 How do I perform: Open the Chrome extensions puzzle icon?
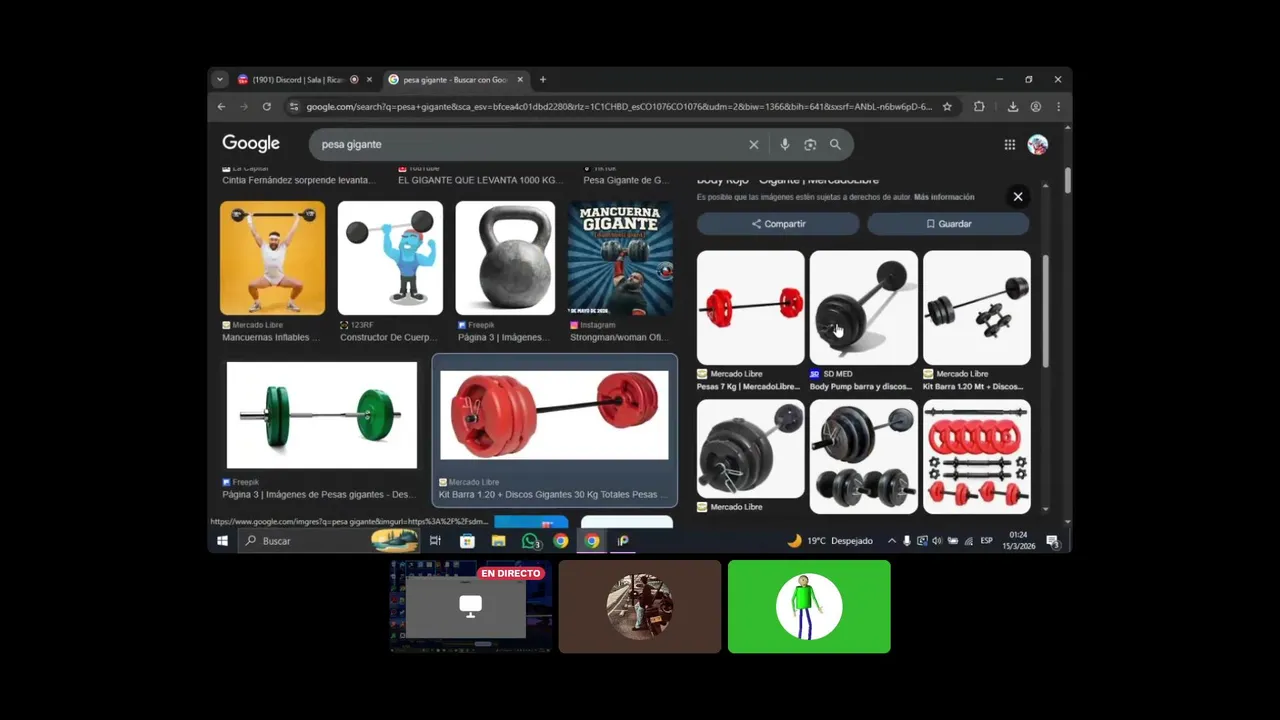(979, 106)
